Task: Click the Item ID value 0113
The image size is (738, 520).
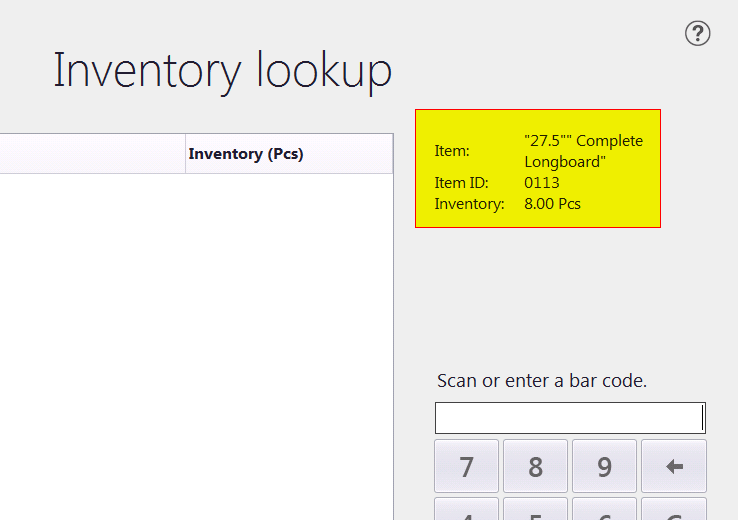Action: pos(542,183)
